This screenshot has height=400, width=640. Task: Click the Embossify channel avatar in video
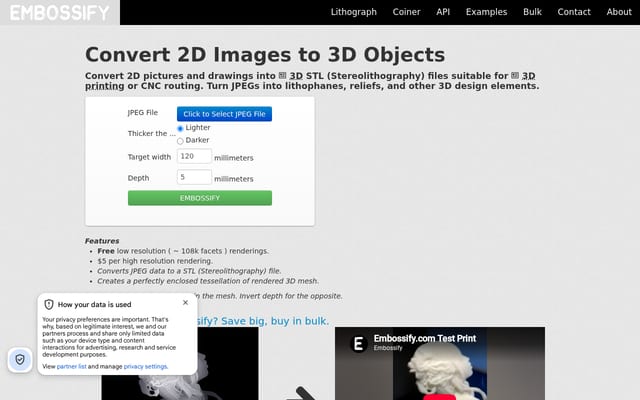[358, 344]
